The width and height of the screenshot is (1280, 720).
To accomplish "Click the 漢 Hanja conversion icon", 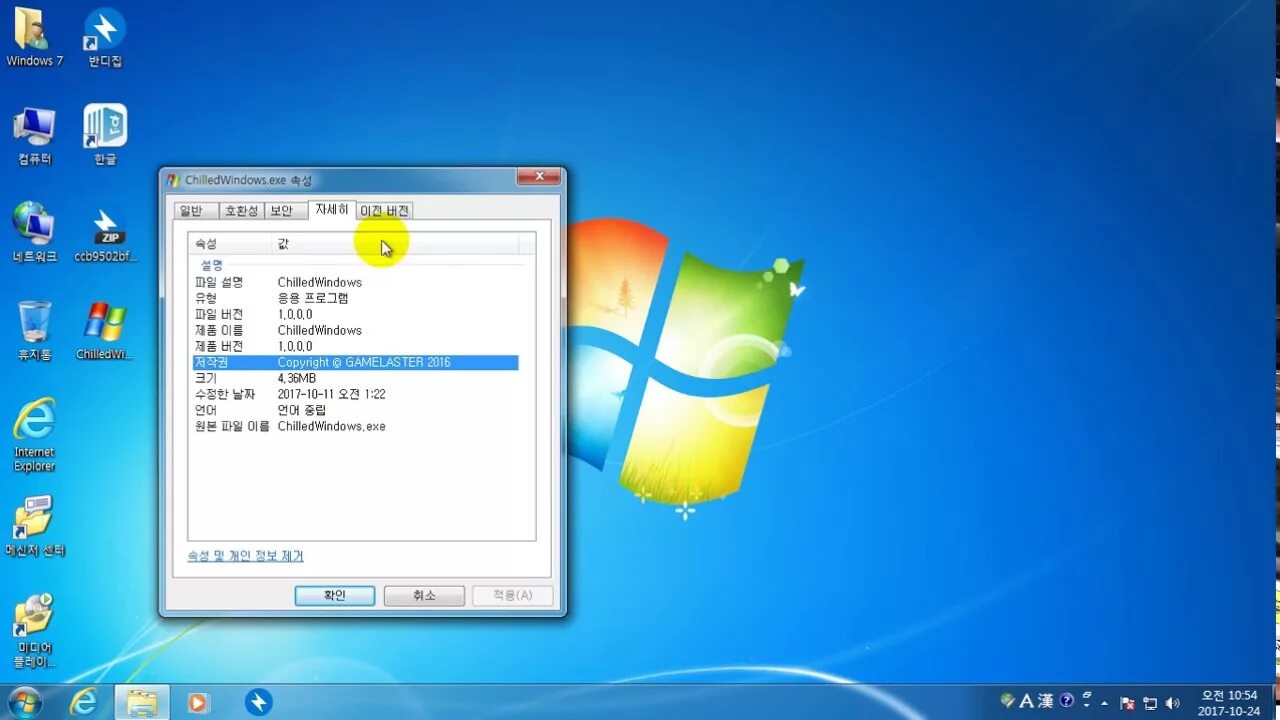I will click(1045, 701).
